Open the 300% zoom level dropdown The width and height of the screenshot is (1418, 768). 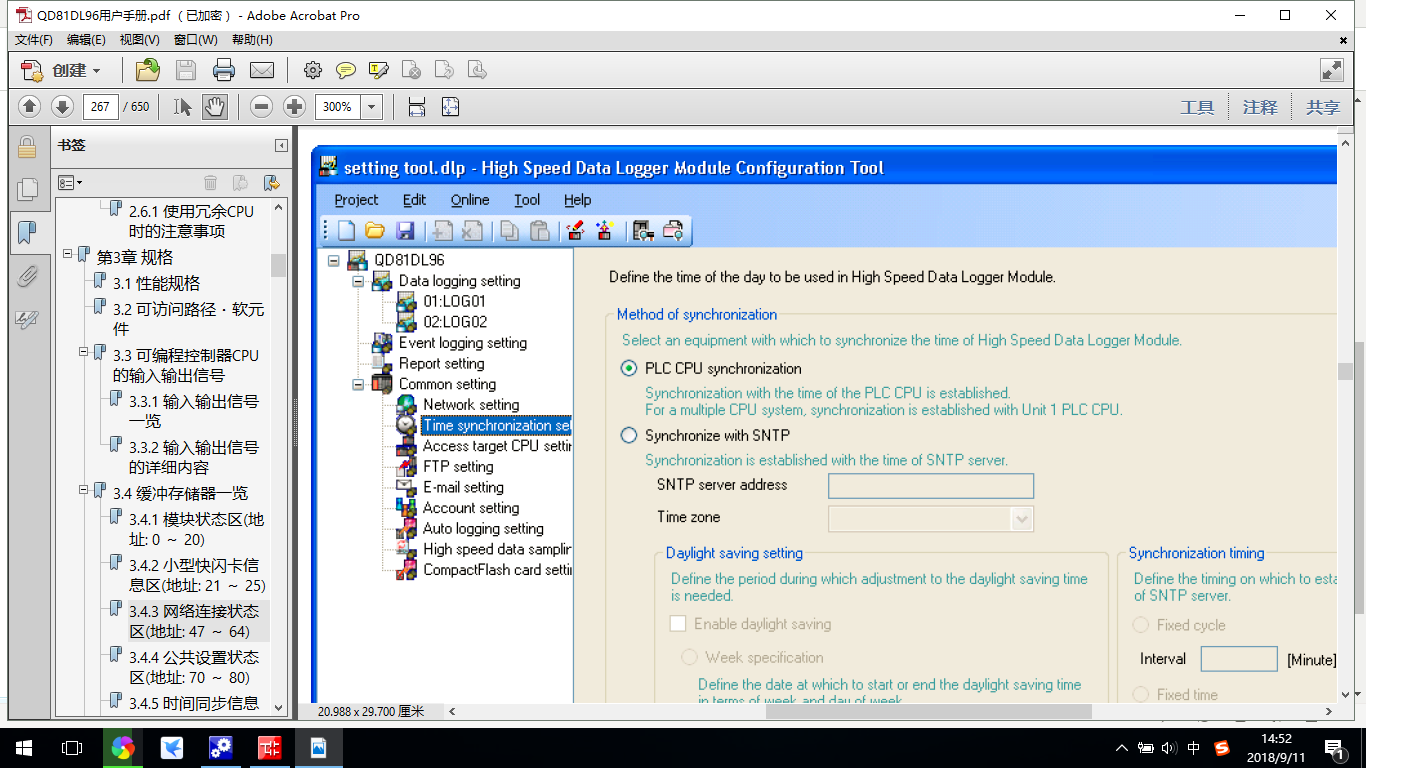tap(372, 107)
